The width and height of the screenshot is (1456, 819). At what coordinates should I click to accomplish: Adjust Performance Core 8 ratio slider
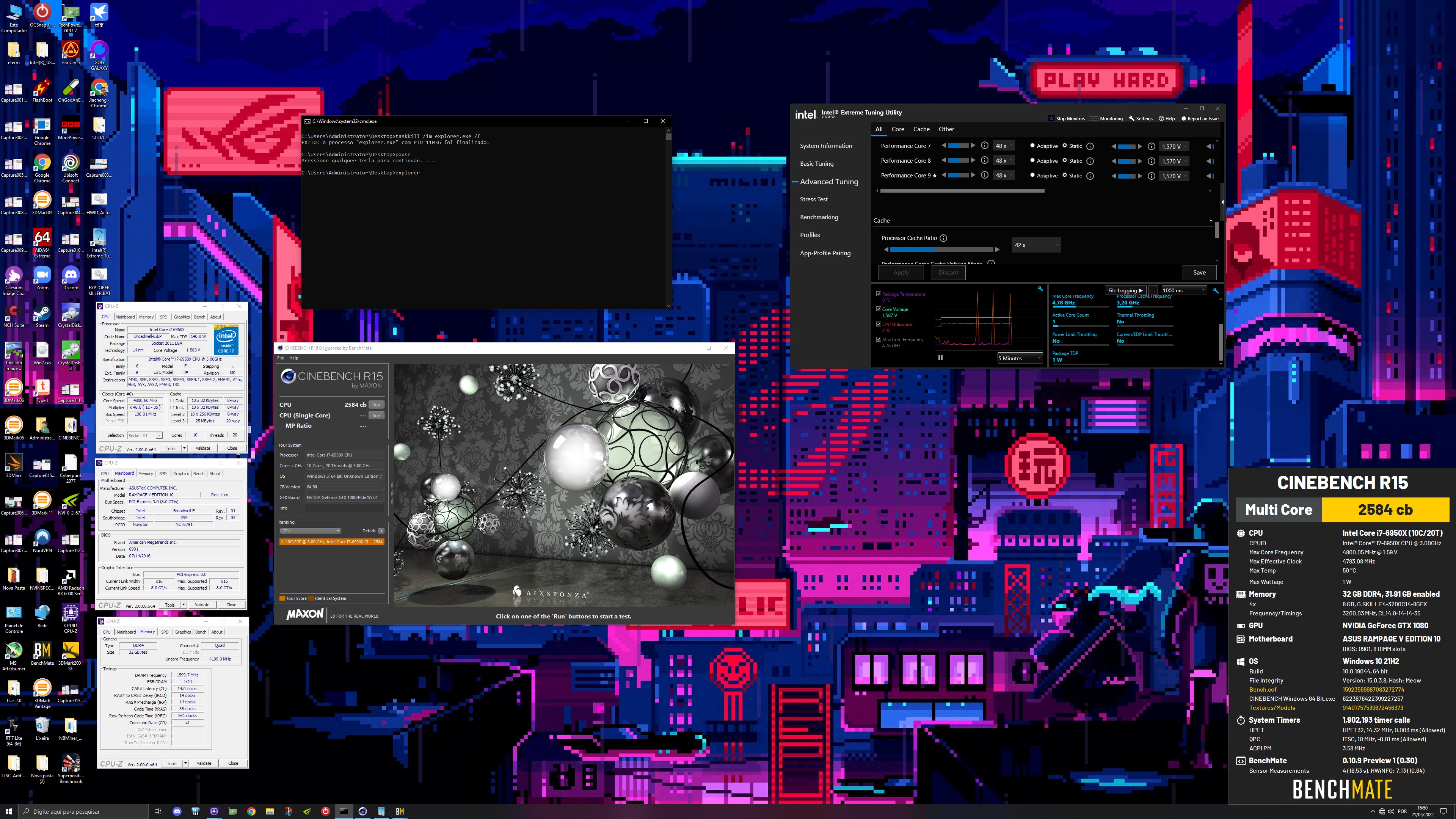[x=958, y=160]
